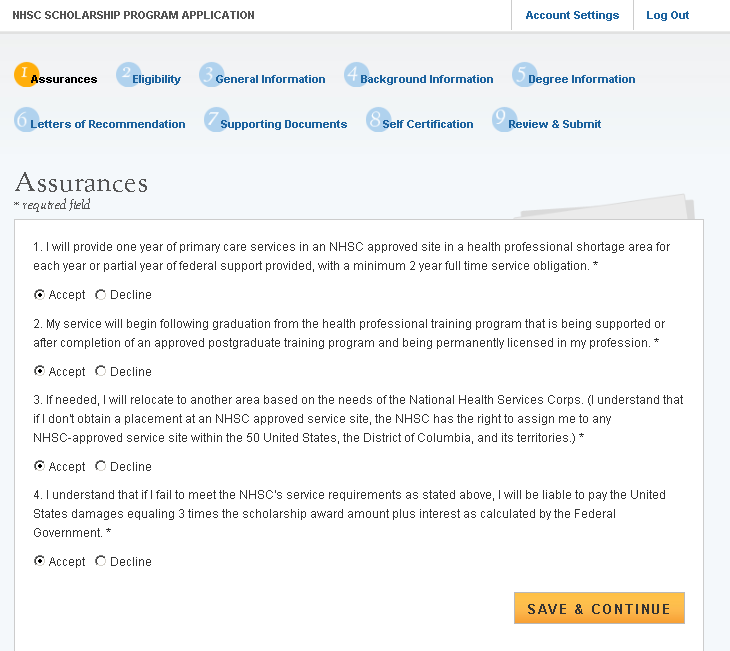Click the step 5 circle icon

coord(523,74)
